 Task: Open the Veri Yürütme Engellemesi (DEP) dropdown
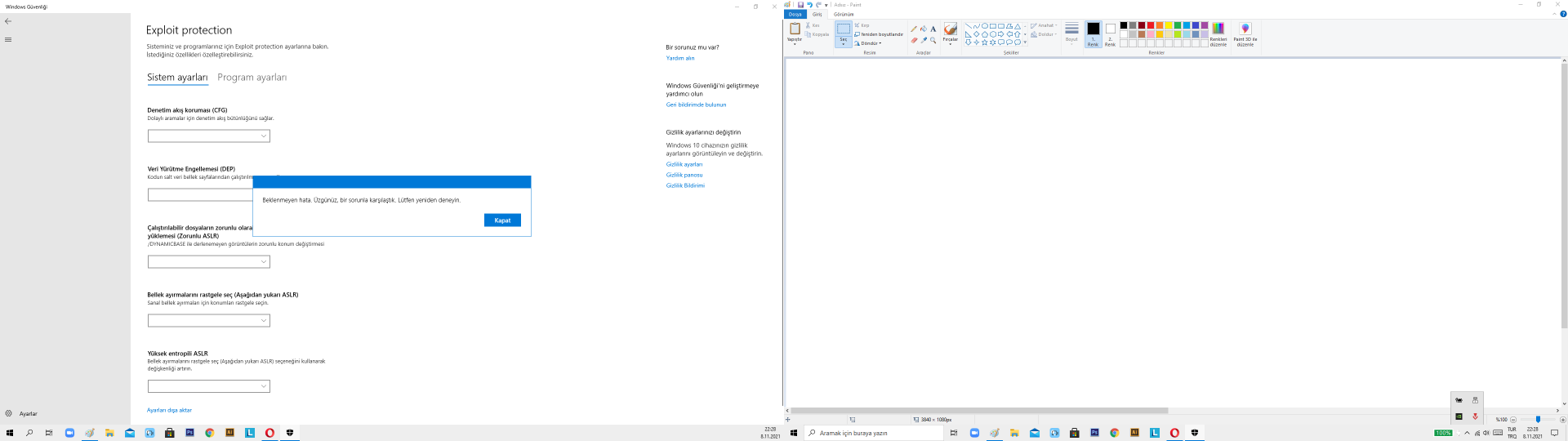[200, 194]
